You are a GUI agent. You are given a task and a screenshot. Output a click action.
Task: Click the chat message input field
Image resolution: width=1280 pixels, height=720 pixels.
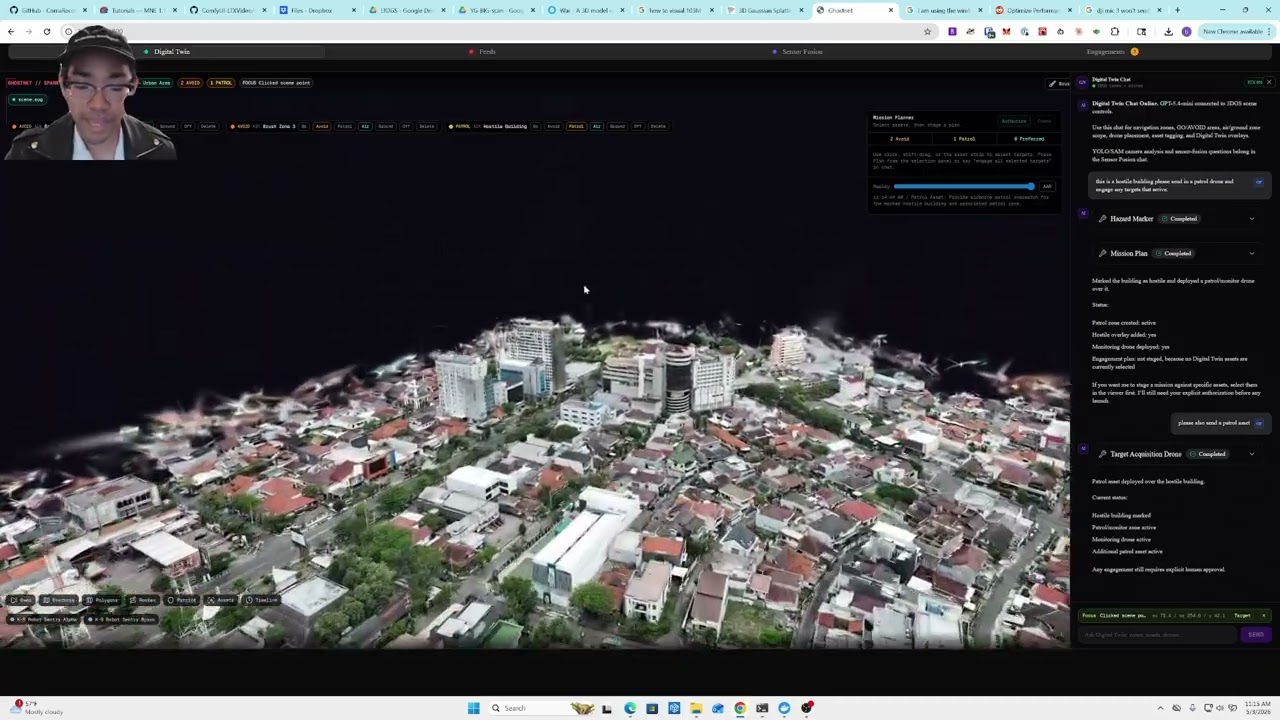[x=1157, y=635]
